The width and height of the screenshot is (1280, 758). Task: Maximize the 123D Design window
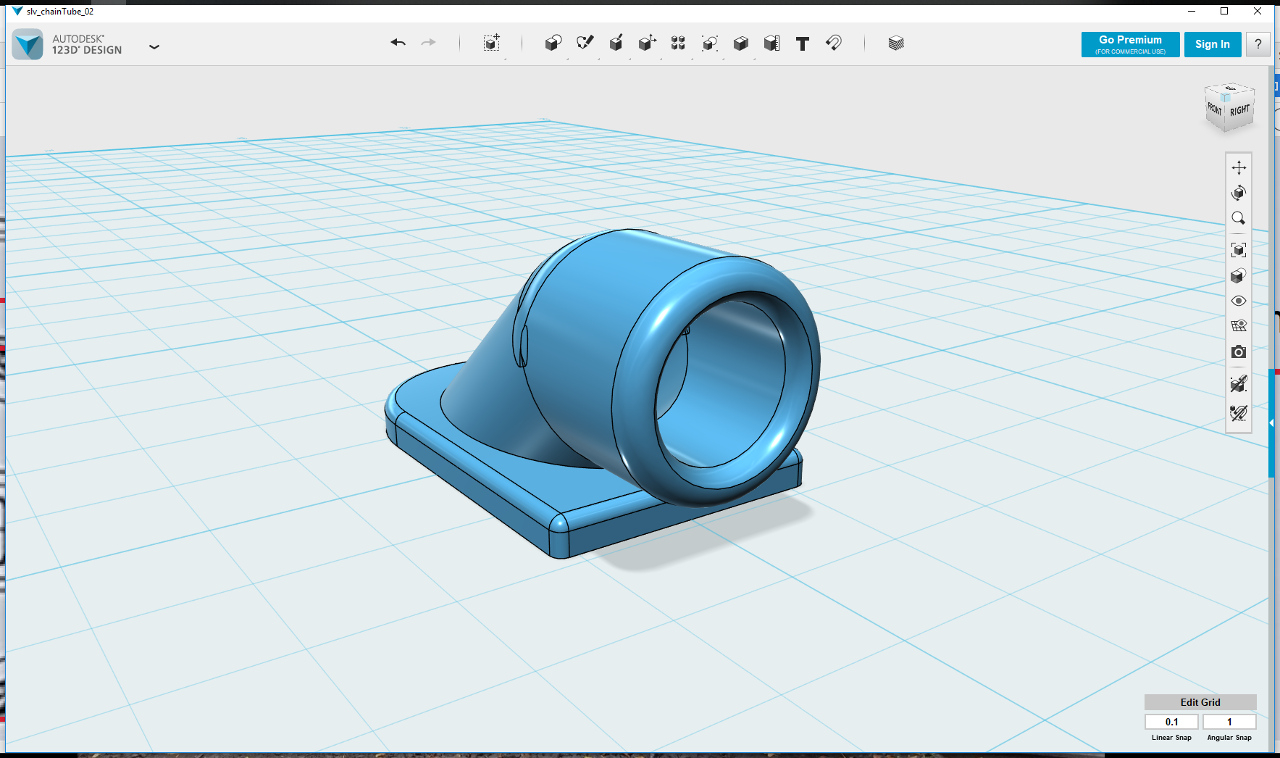point(1224,10)
